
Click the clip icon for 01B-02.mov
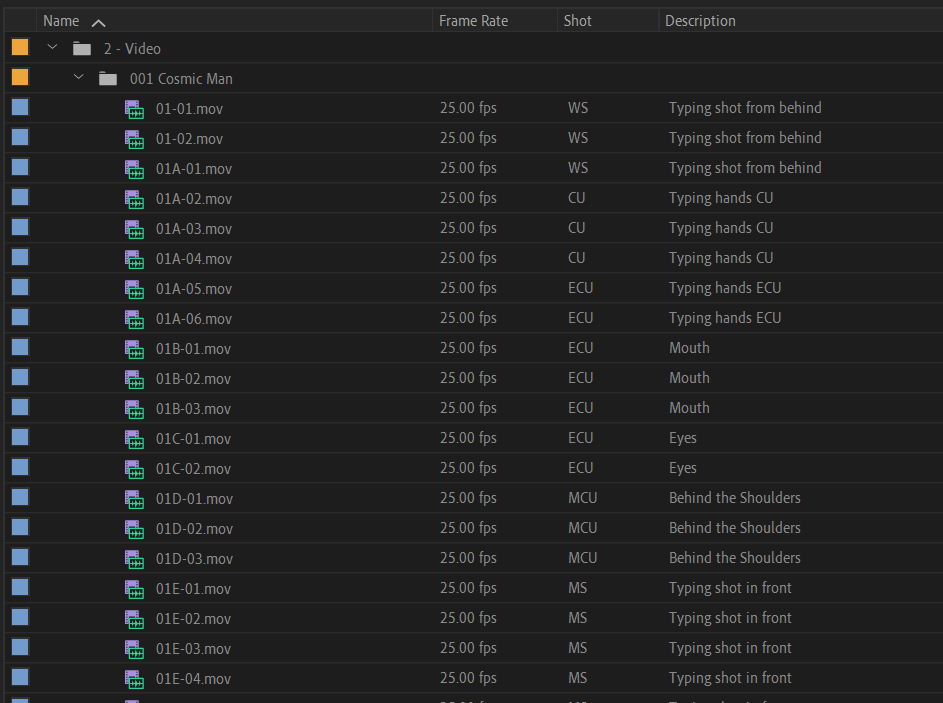(x=134, y=379)
